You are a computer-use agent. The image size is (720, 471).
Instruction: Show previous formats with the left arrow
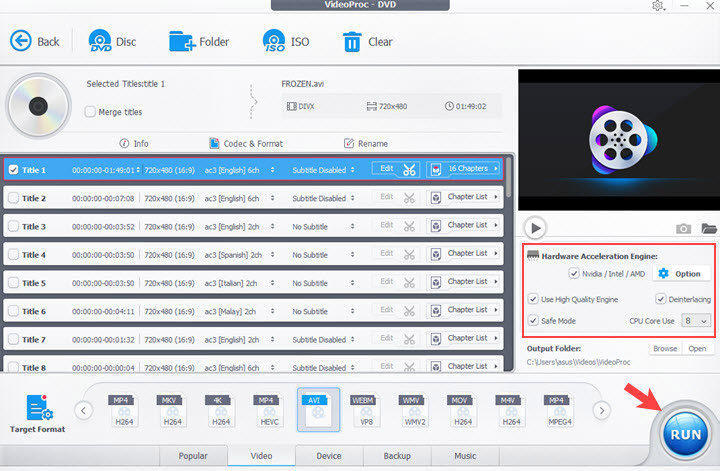pos(84,410)
